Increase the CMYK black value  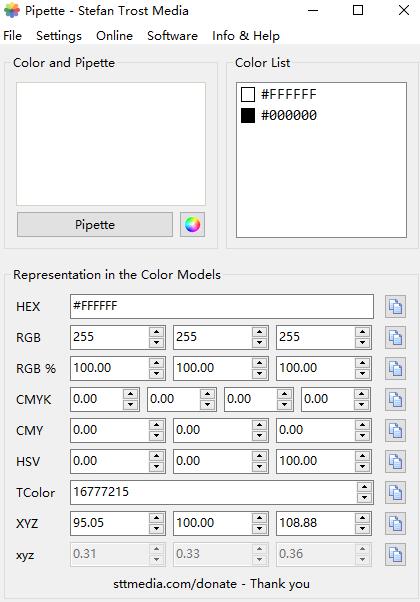click(362, 394)
